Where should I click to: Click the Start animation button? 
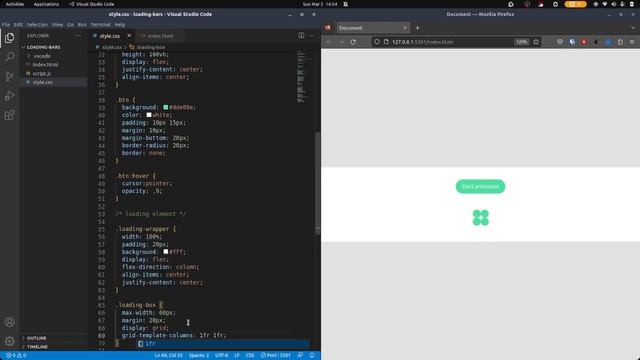pyautogui.click(x=480, y=187)
